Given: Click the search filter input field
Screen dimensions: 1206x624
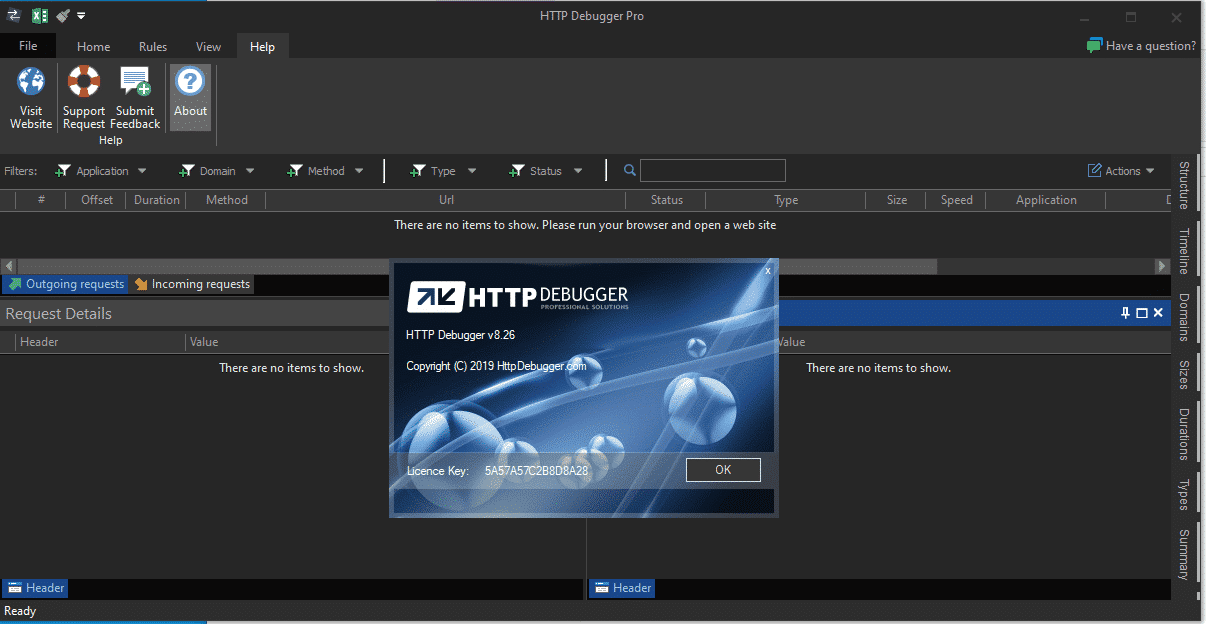Looking at the screenshot, I should point(712,171).
